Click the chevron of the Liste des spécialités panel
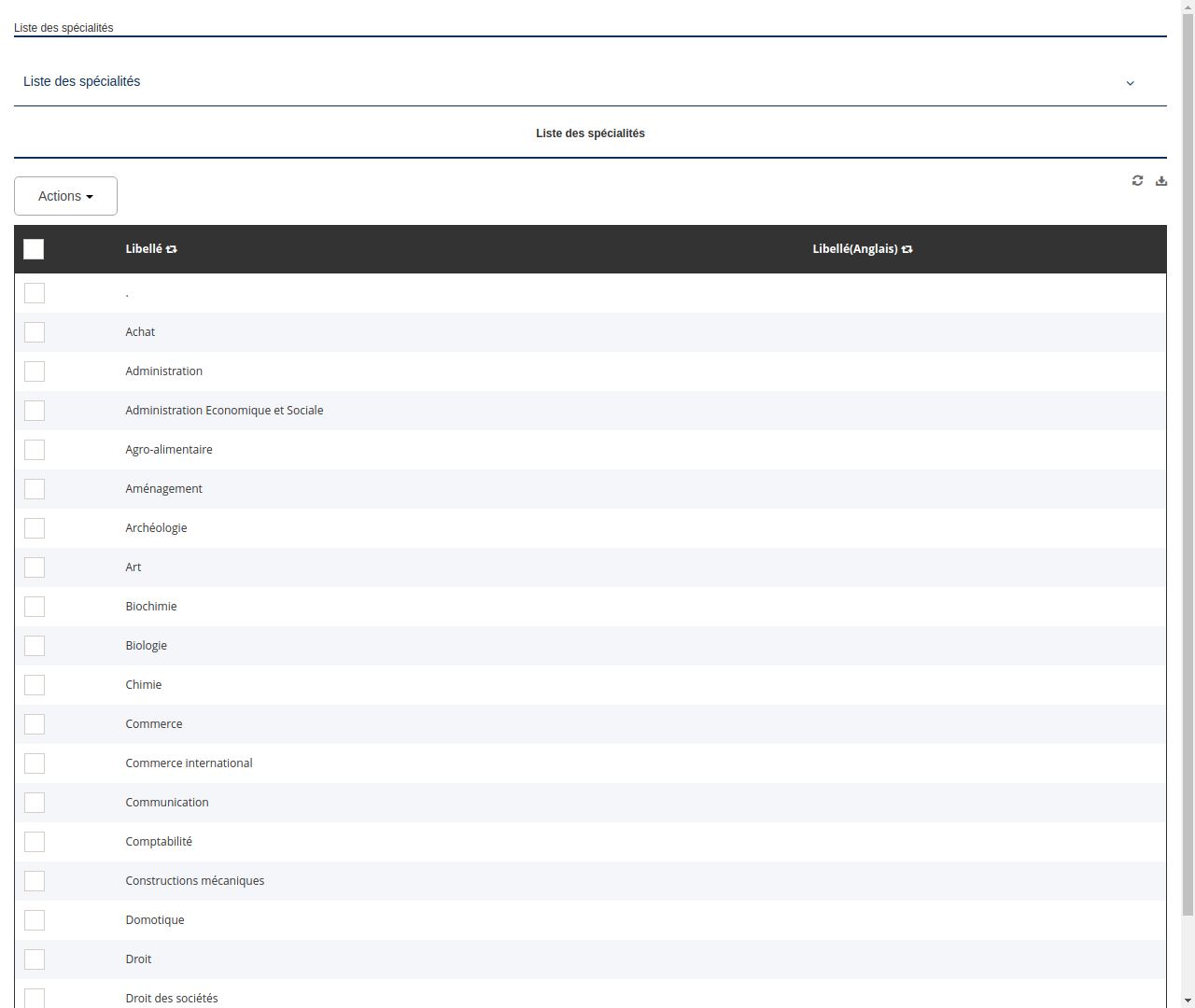 coord(1130,83)
